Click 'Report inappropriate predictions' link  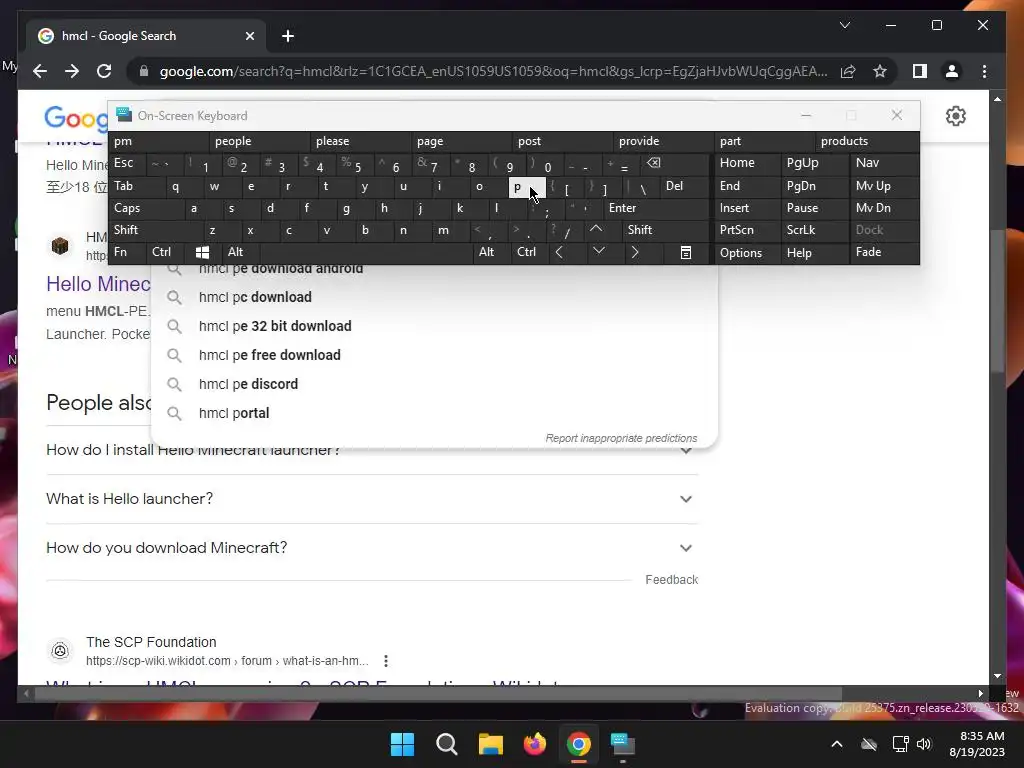click(x=621, y=438)
